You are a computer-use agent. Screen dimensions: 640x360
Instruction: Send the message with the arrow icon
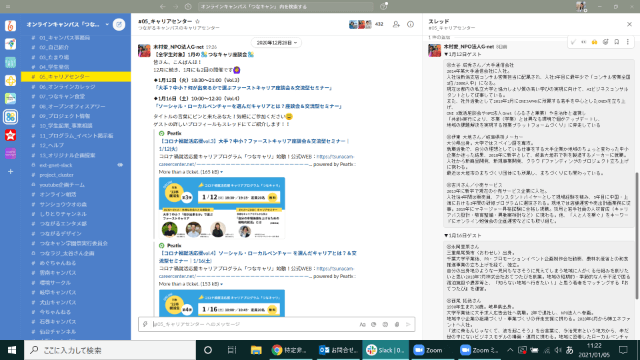pos(408,324)
